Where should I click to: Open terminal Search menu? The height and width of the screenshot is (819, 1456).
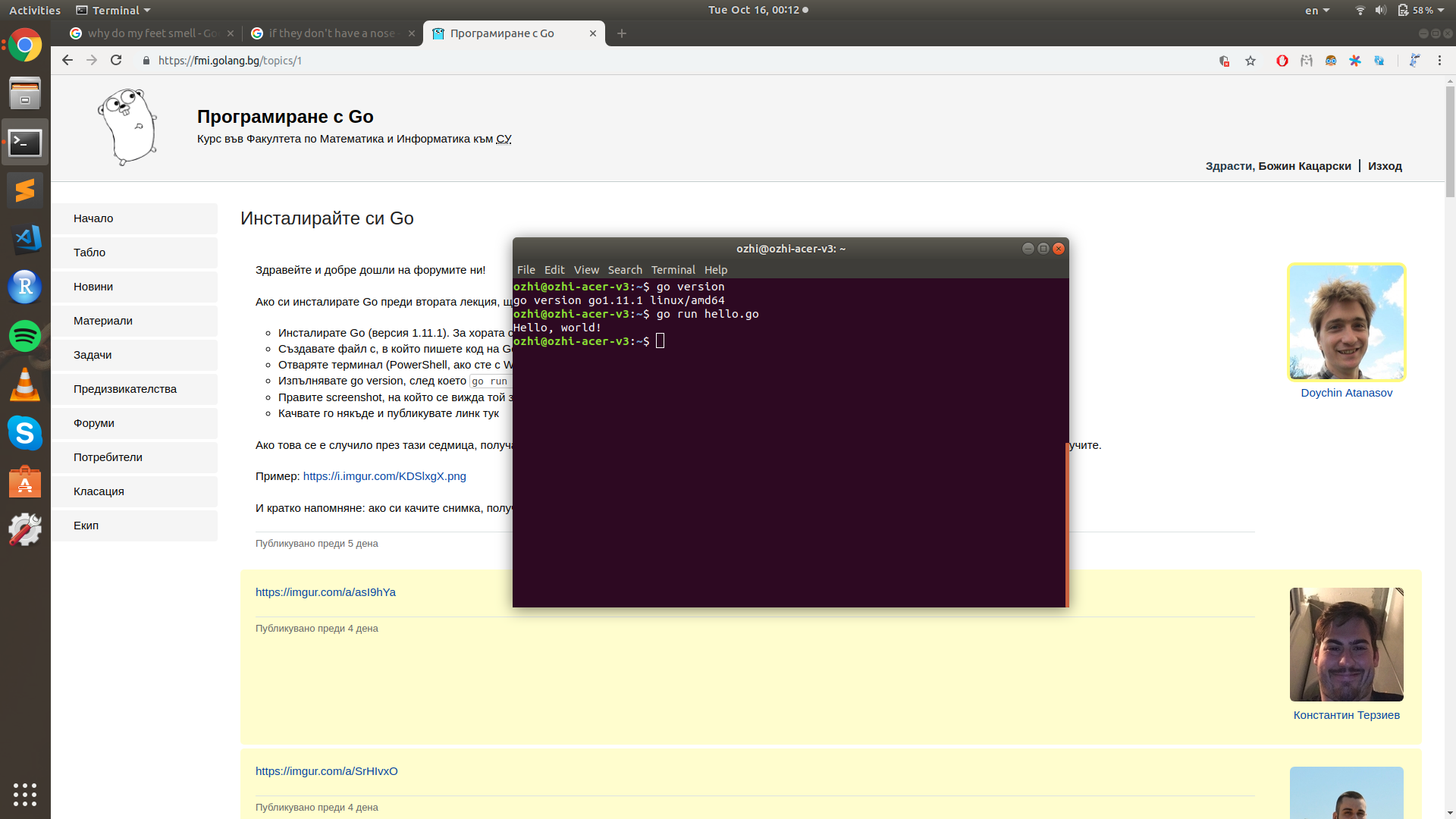[x=625, y=270]
